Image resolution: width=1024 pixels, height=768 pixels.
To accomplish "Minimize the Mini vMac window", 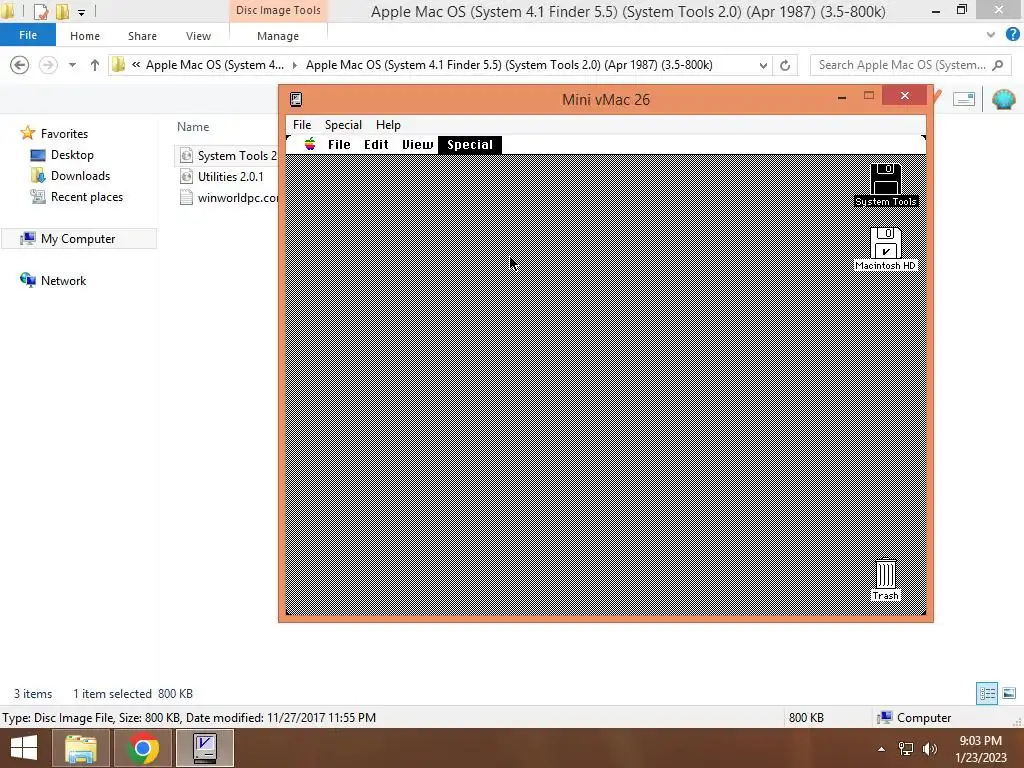I will click(x=842, y=97).
